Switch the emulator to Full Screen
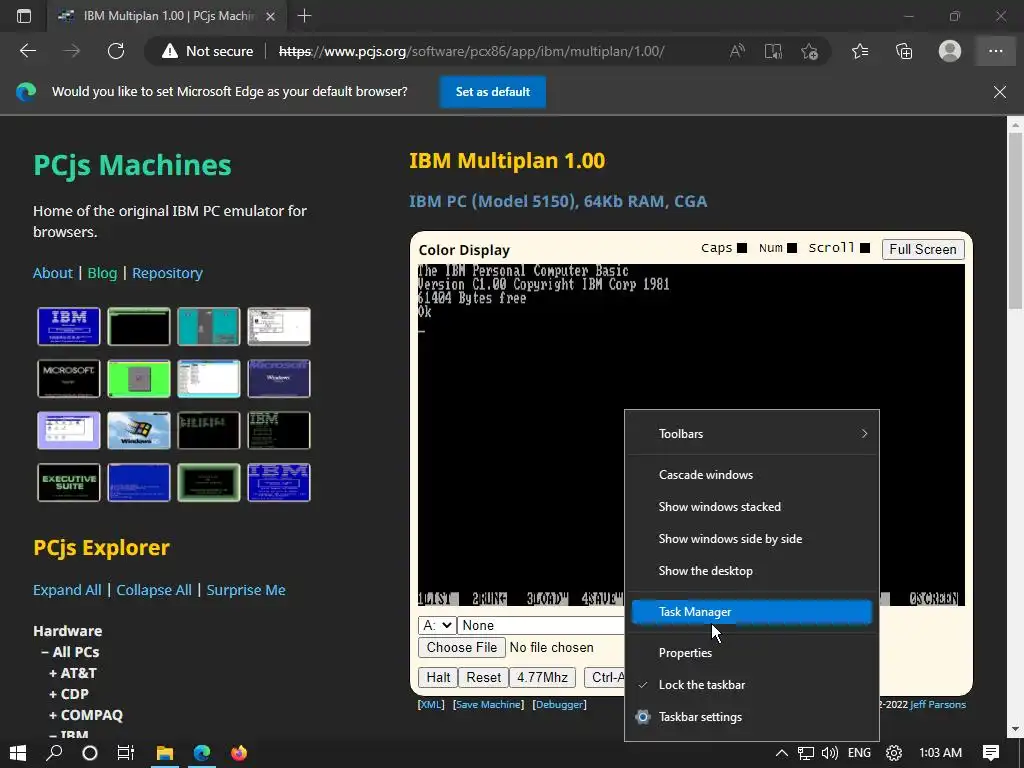This screenshot has height=768, width=1024. point(923,249)
